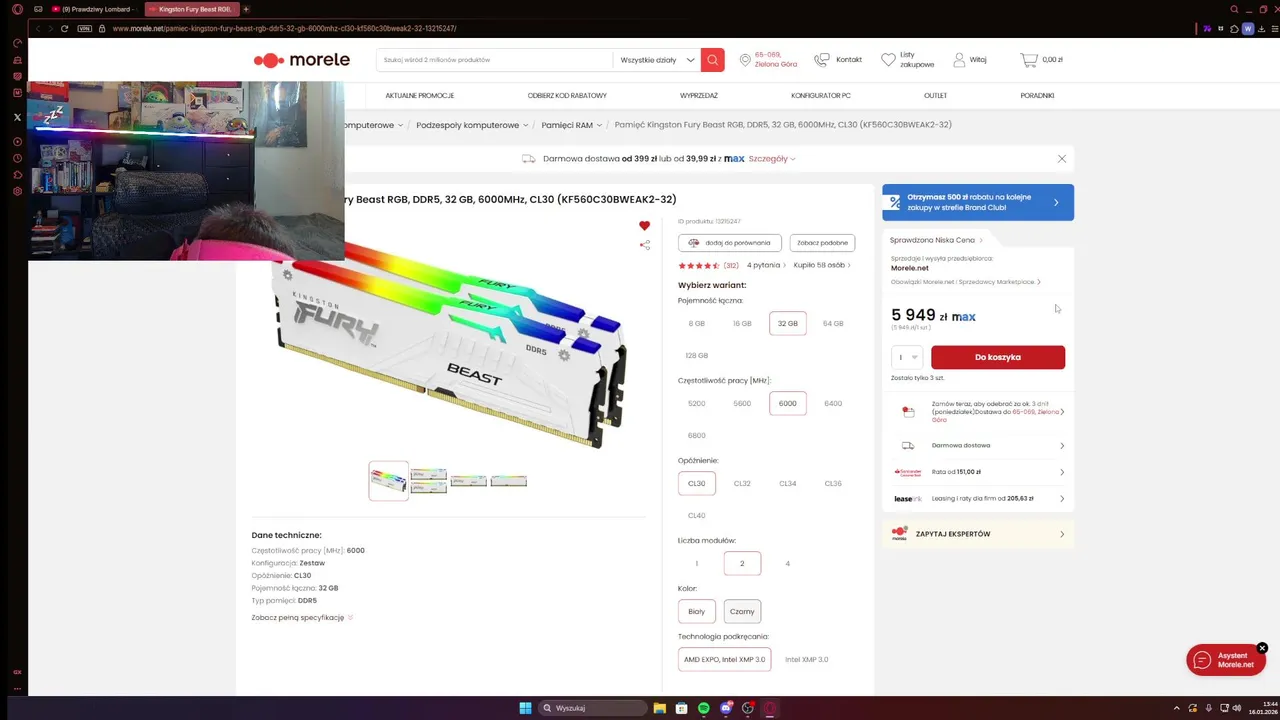Open File Explorer from the taskbar
Screen dimensions: 1280x720
[660, 708]
